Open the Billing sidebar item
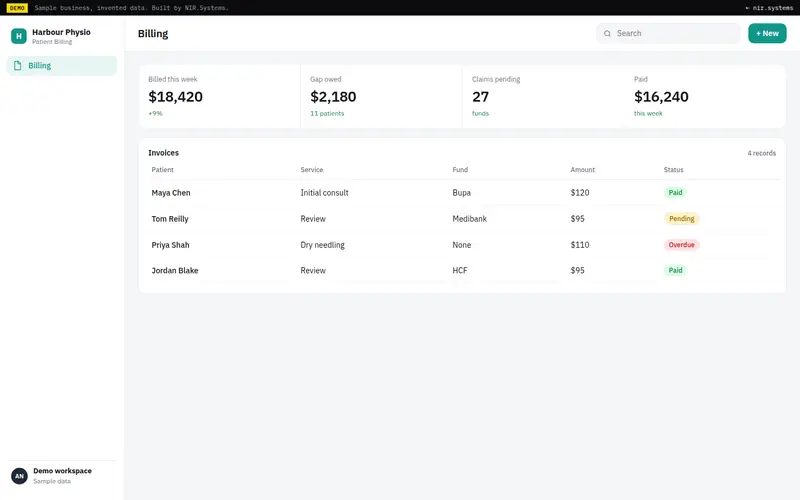 coord(62,66)
